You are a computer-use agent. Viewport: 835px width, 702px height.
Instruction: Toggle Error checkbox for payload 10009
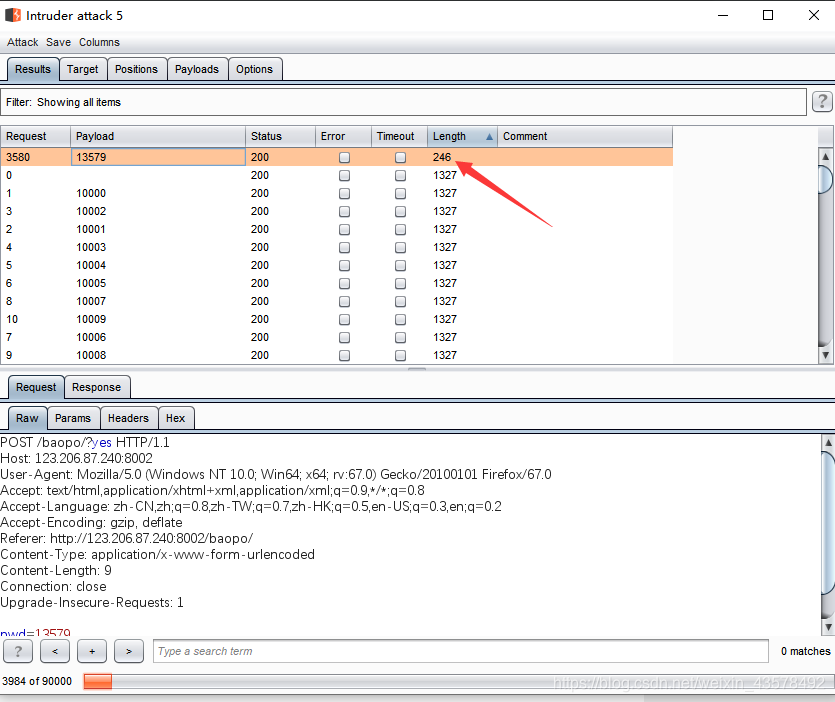click(x=345, y=320)
